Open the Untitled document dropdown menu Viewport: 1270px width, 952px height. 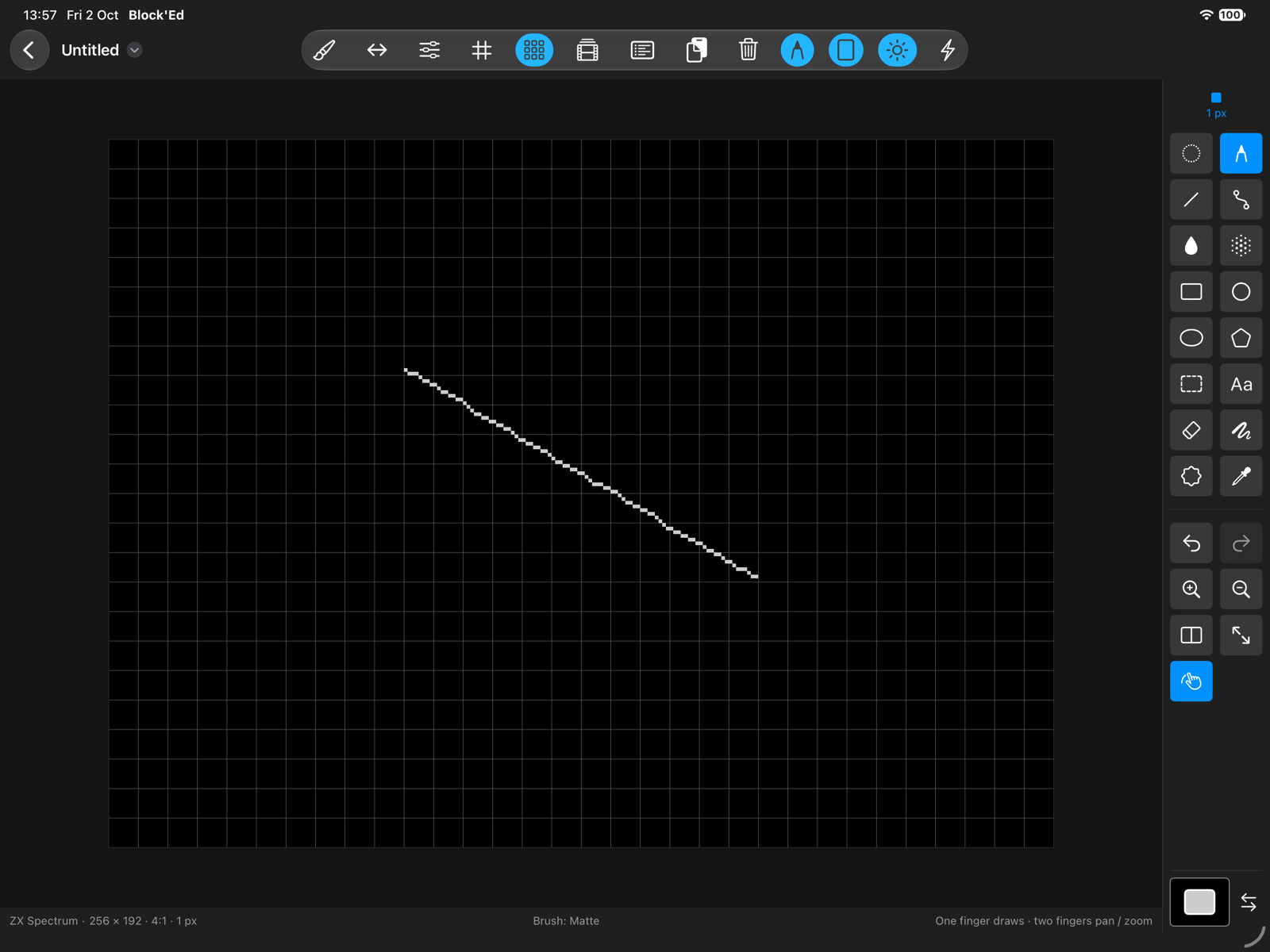pyautogui.click(x=135, y=50)
